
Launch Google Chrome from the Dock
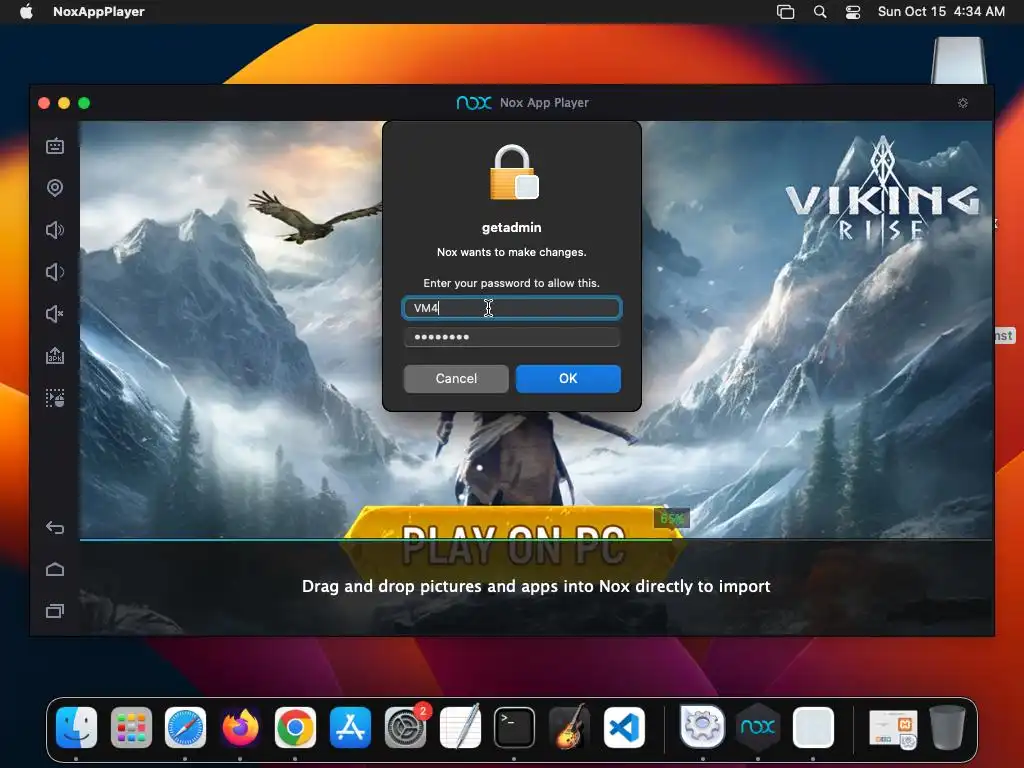click(x=295, y=727)
